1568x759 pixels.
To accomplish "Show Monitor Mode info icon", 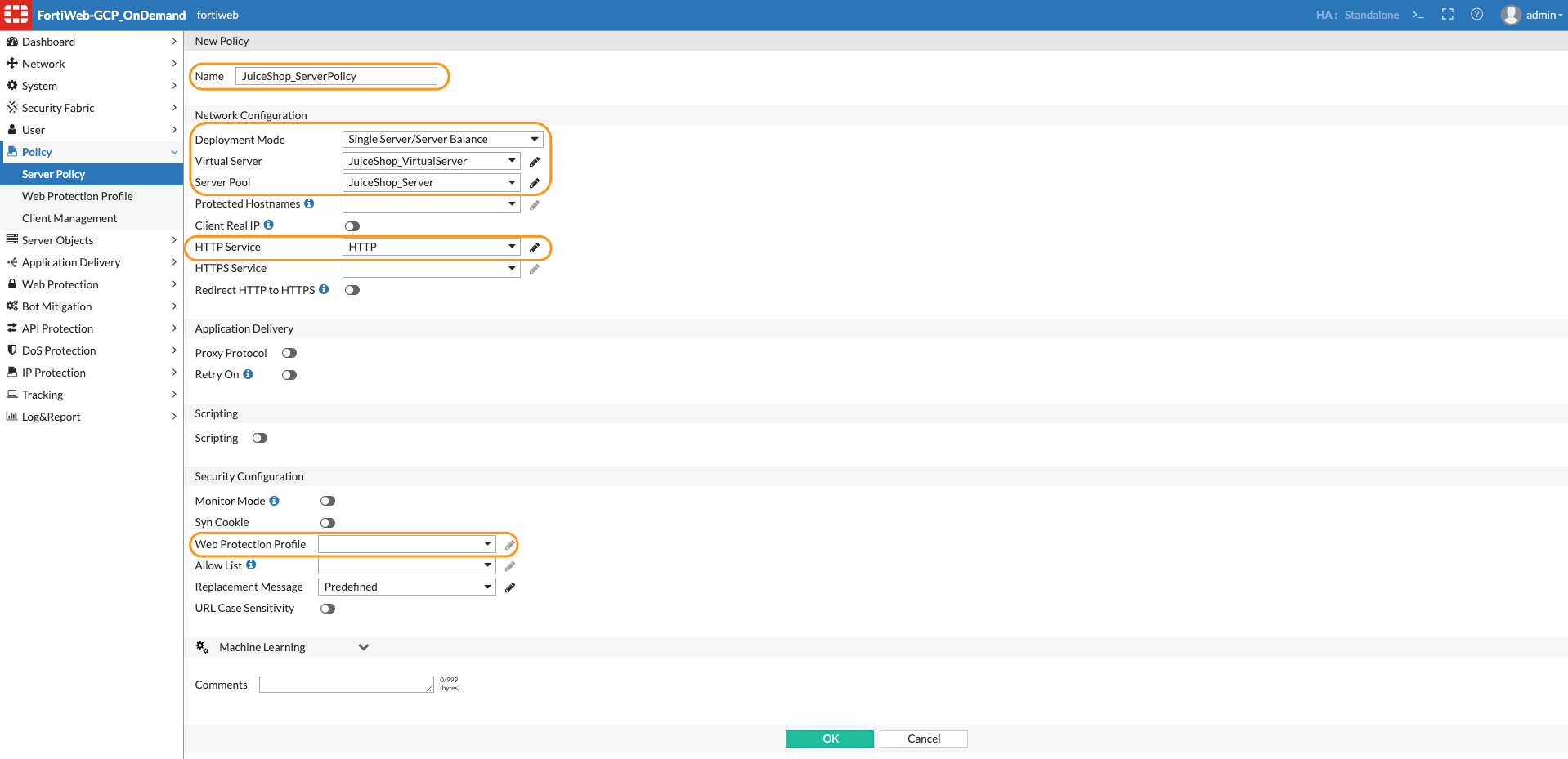I will [x=274, y=501].
